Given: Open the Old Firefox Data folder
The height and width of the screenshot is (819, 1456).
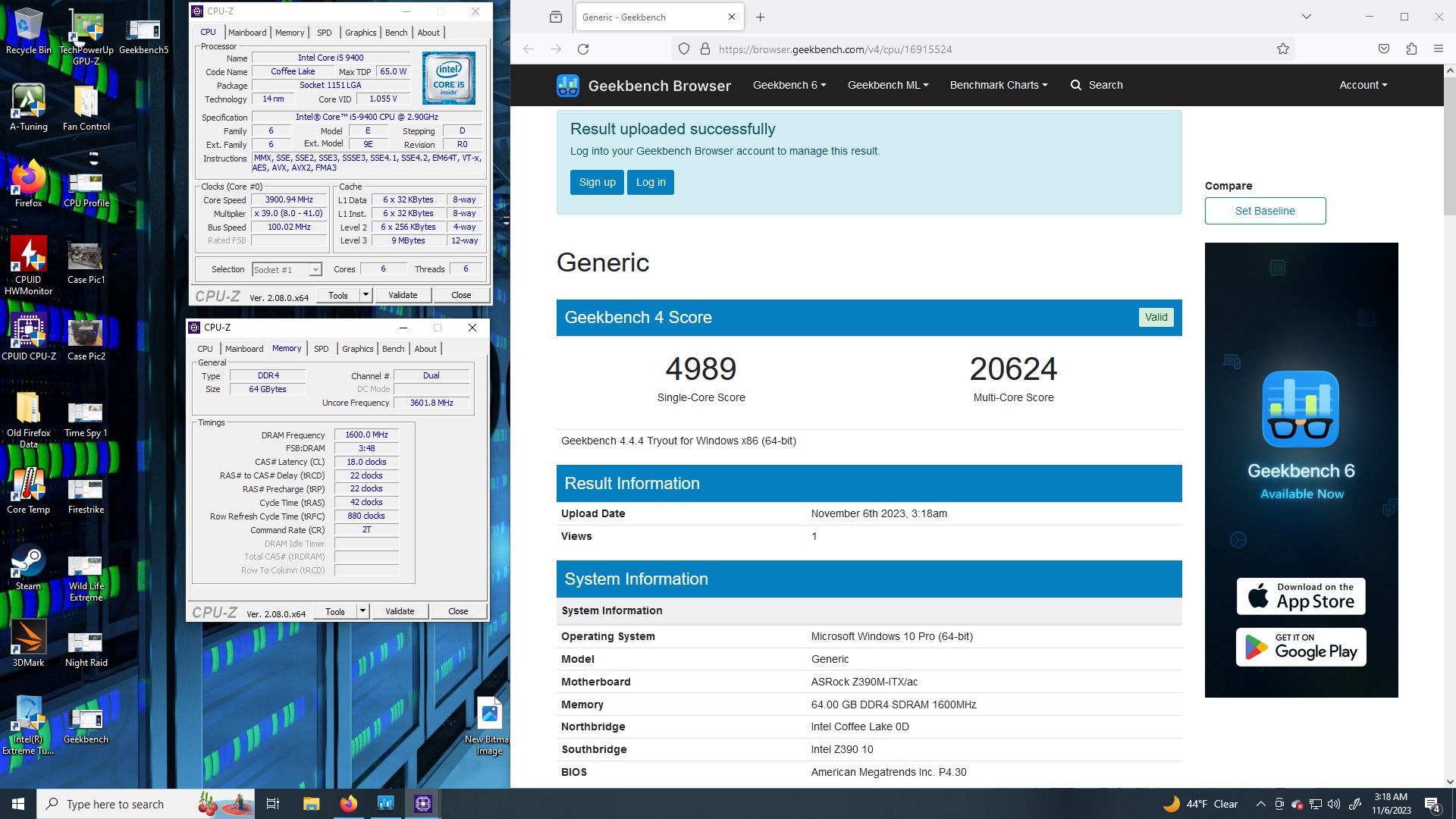Looking at the screenshot, I should (28, 419).
